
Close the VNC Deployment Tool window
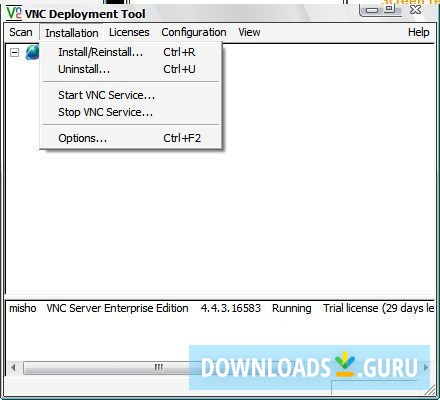pos(416,10)
